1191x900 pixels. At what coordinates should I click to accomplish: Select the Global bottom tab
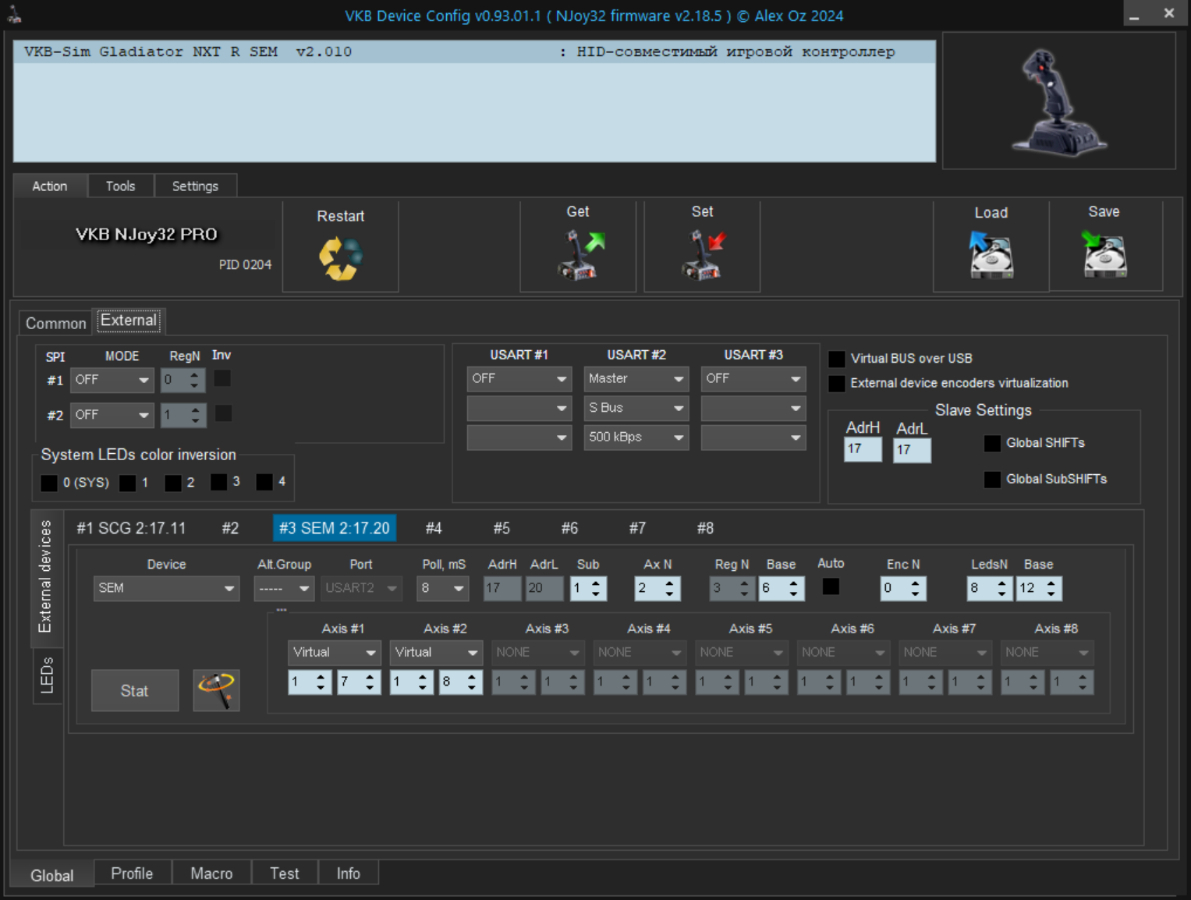pyautogui.click(x=52, y=876)
